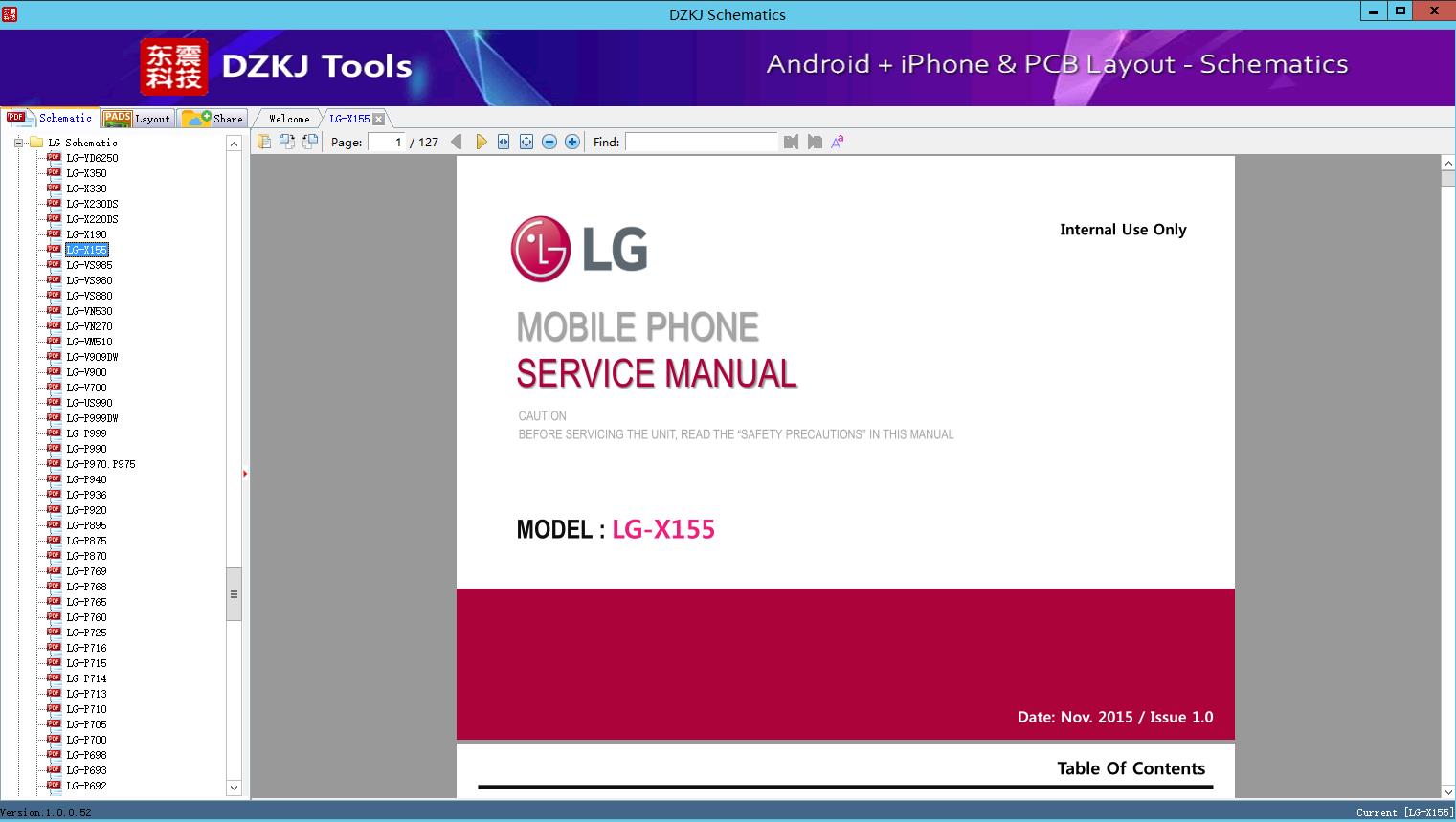
Task: Toggle case-sensitive search with the Aa icon
Action: pos(837,142)
